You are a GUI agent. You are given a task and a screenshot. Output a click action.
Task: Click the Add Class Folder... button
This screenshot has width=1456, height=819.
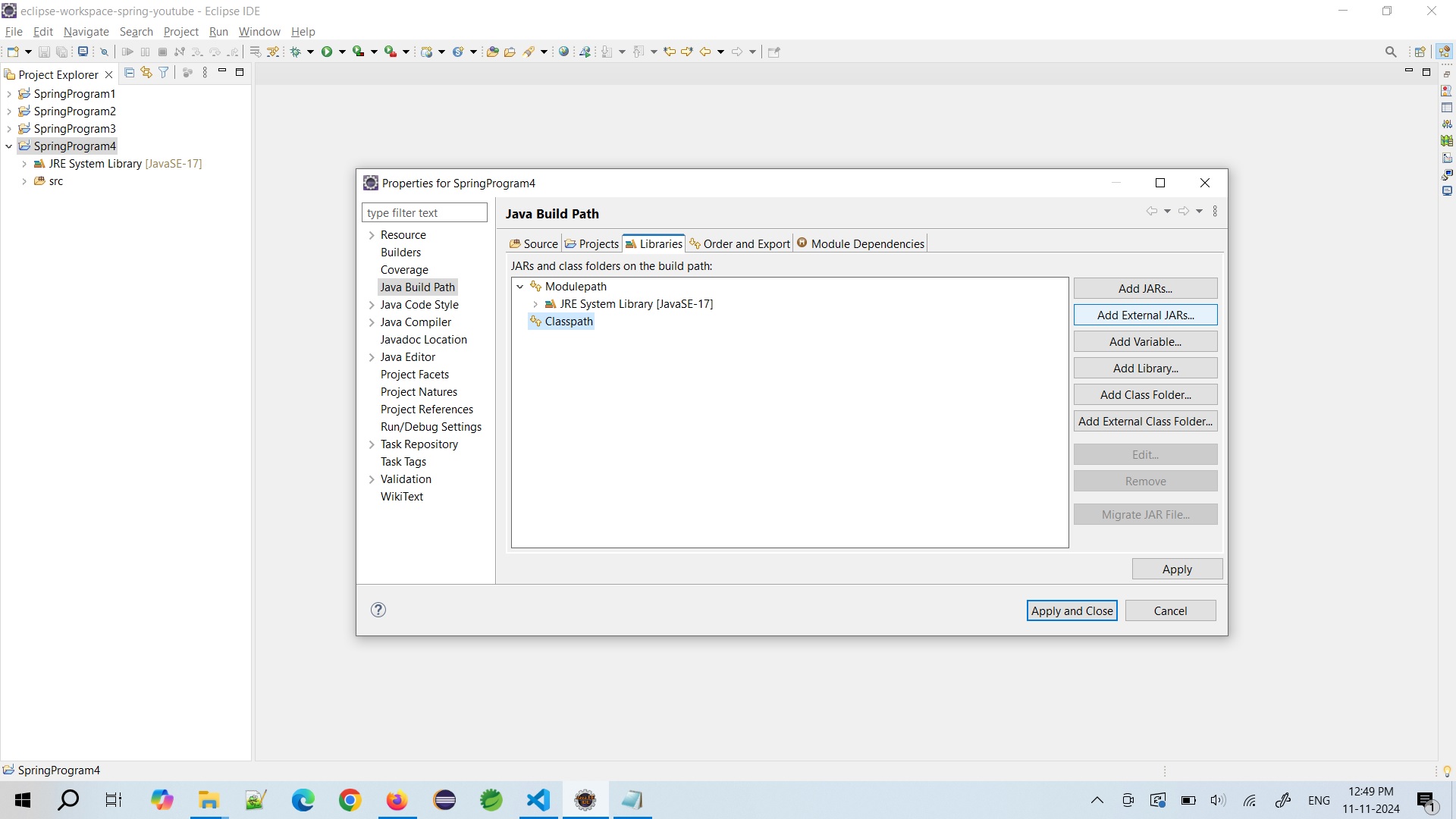coord(1145,394)
